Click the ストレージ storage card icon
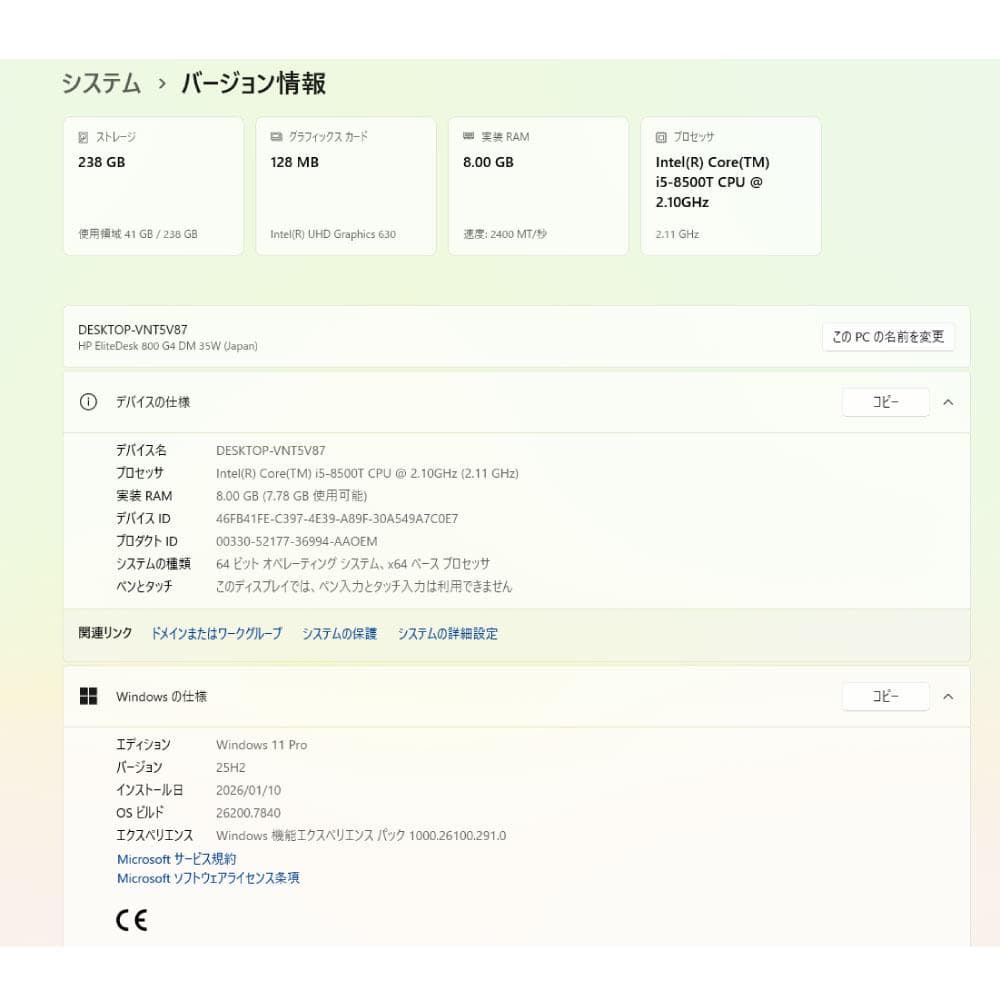This screenshot has height=1000, width=1000. pyautogui.click(x=83, y=136)
